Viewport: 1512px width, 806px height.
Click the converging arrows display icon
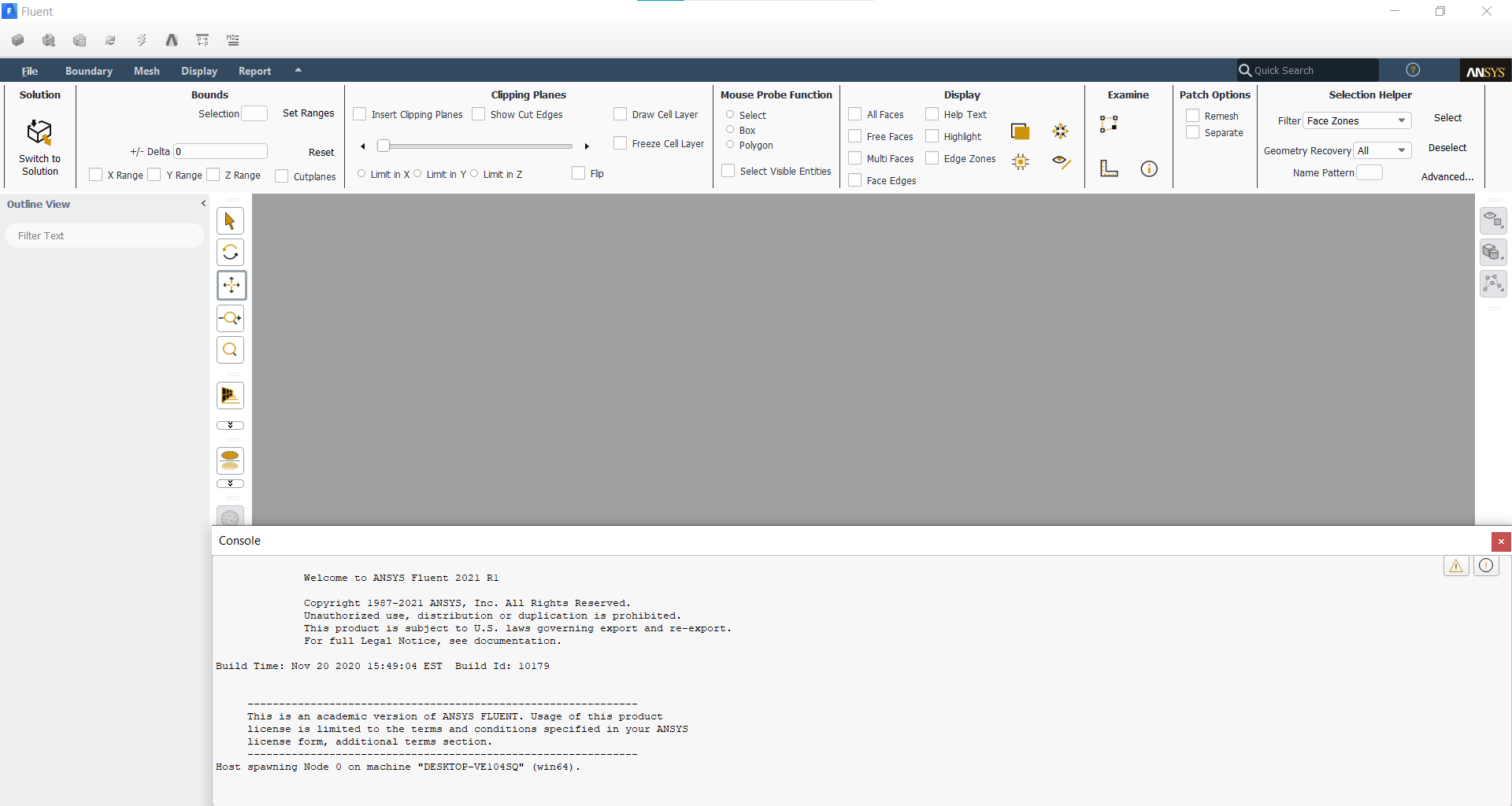[x=1061, y=131]
